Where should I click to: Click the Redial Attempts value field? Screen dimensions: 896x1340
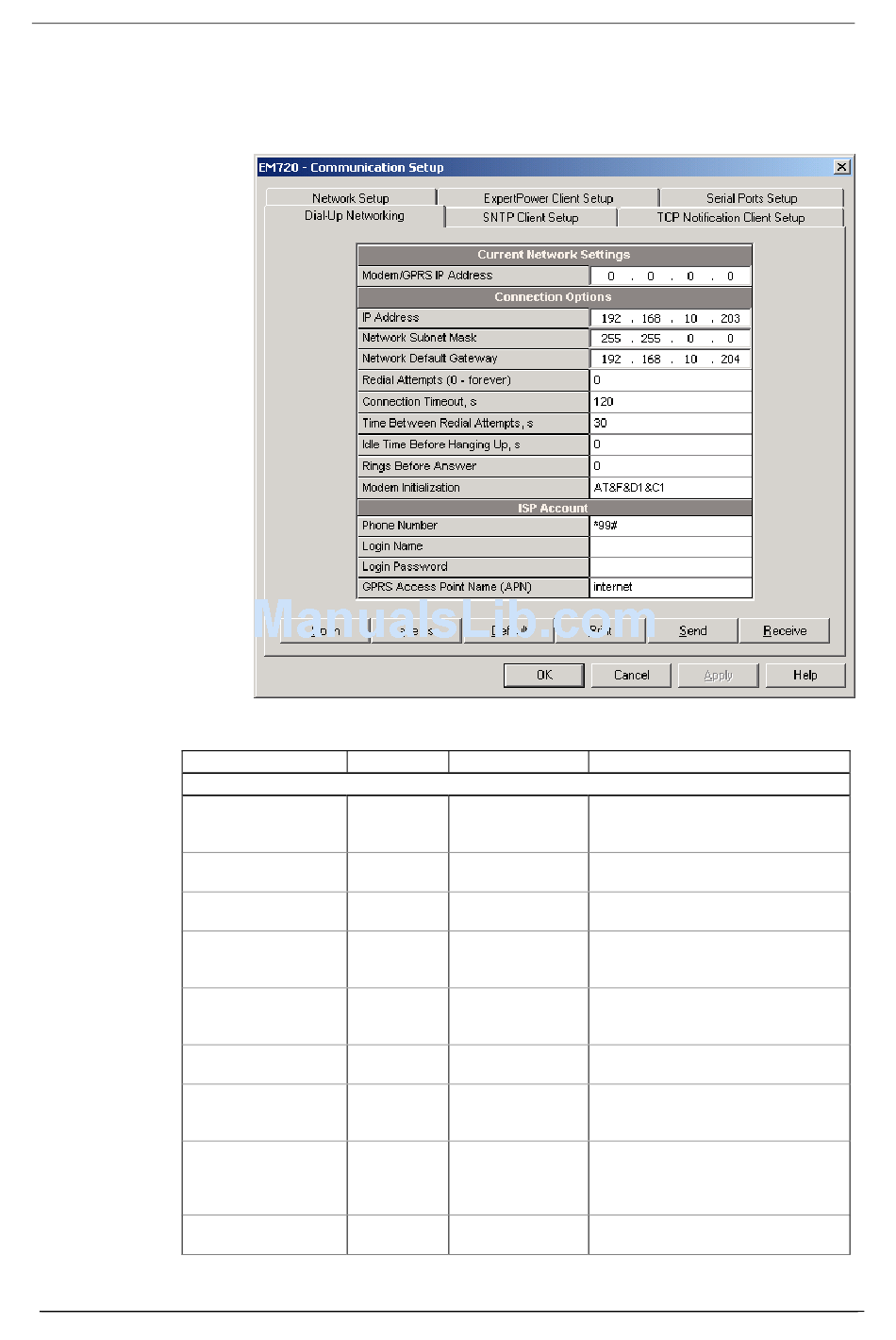(x=671, y=380)
